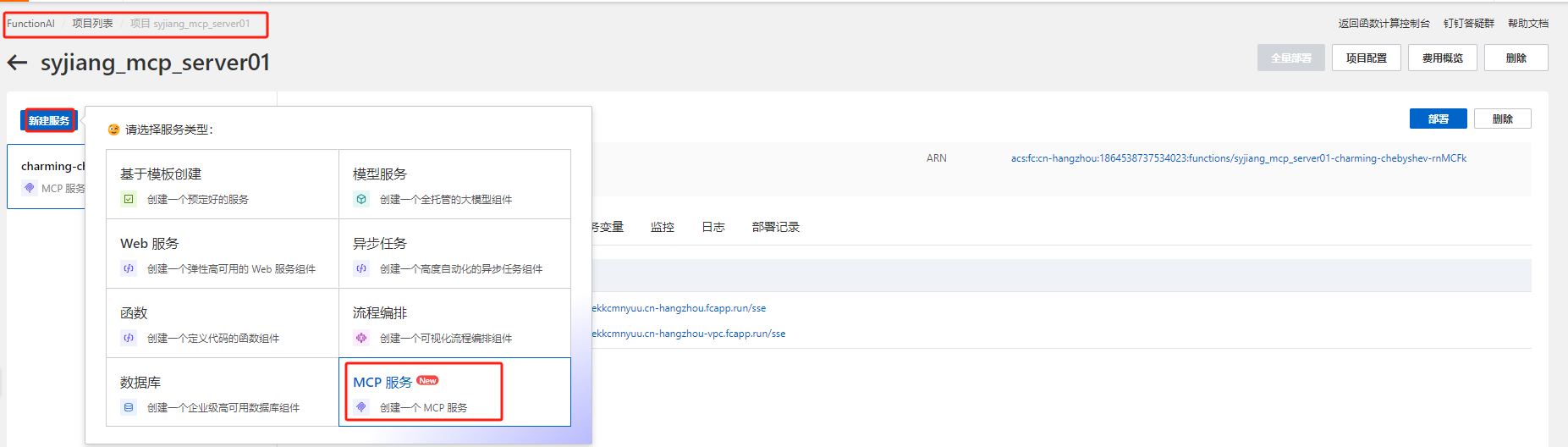Open 帮助文档 link
Screen dimensions: 1568x447
[1528, 24]
